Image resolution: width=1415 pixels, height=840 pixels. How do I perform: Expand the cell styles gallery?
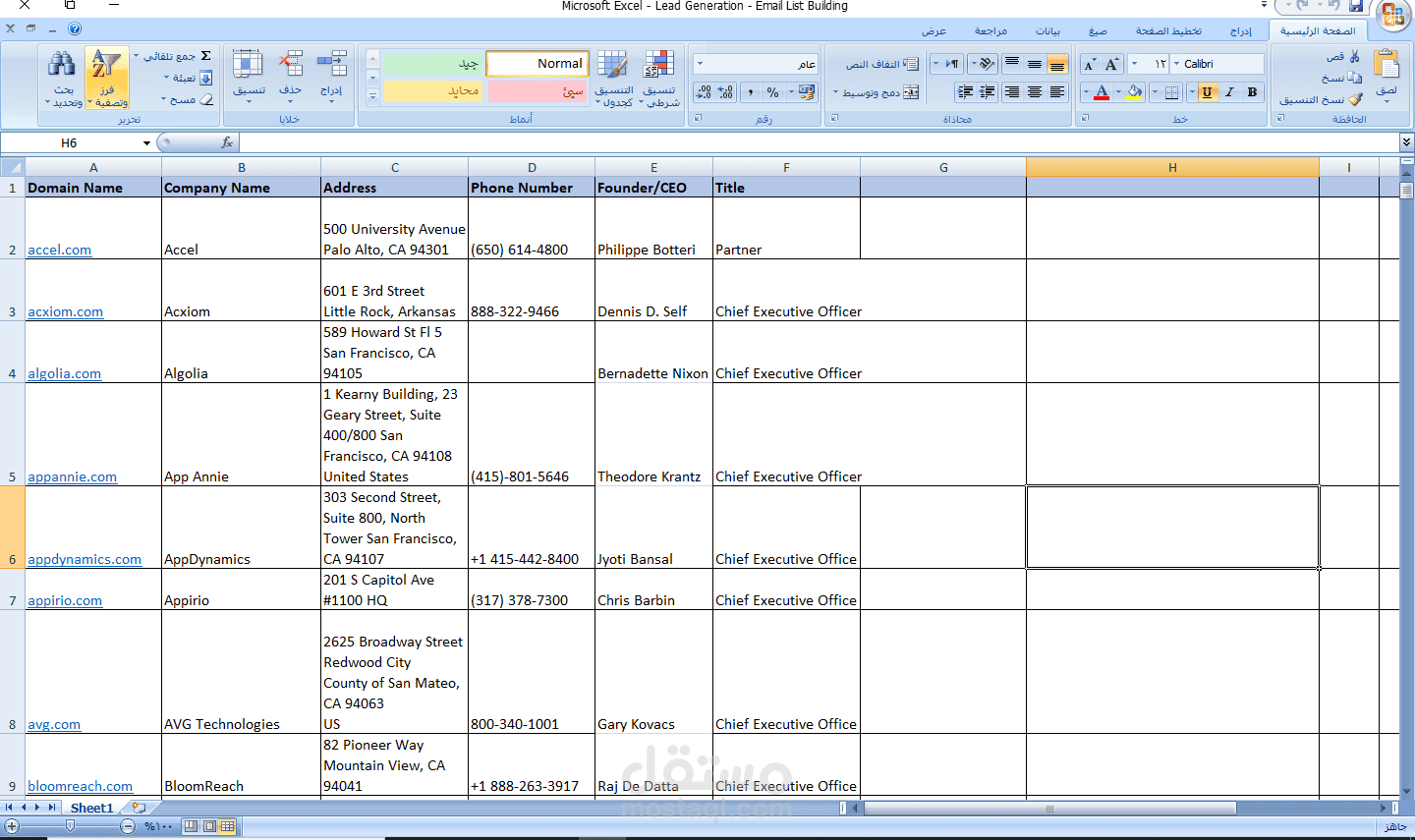coord(372,97)
